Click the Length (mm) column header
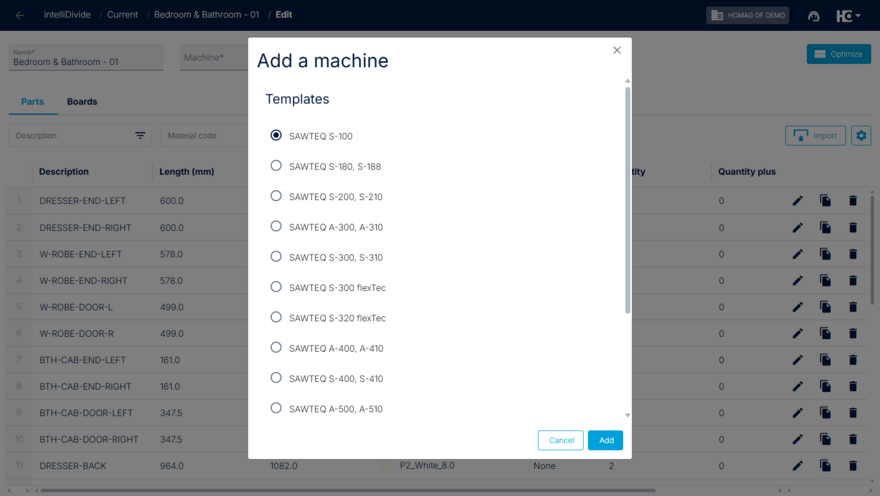Image resolution: width=880 pixels, height=496 pixels. pyautogui.click(x=186, y=172)
